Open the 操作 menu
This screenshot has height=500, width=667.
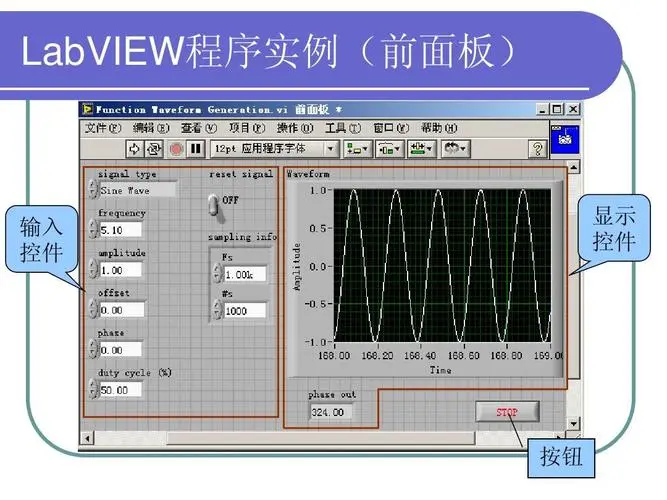pos(295,128)
